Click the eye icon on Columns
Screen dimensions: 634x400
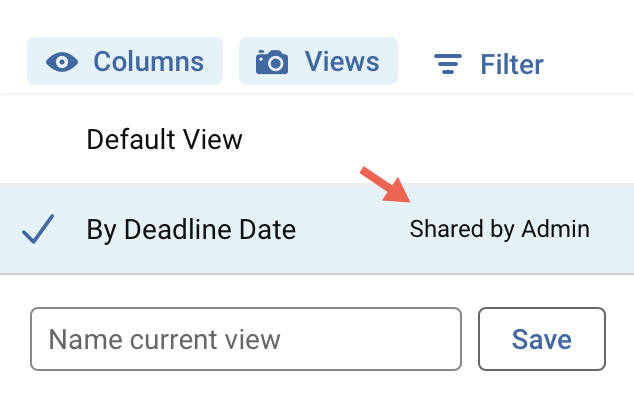pyautogui.click(x=63, y=62)
